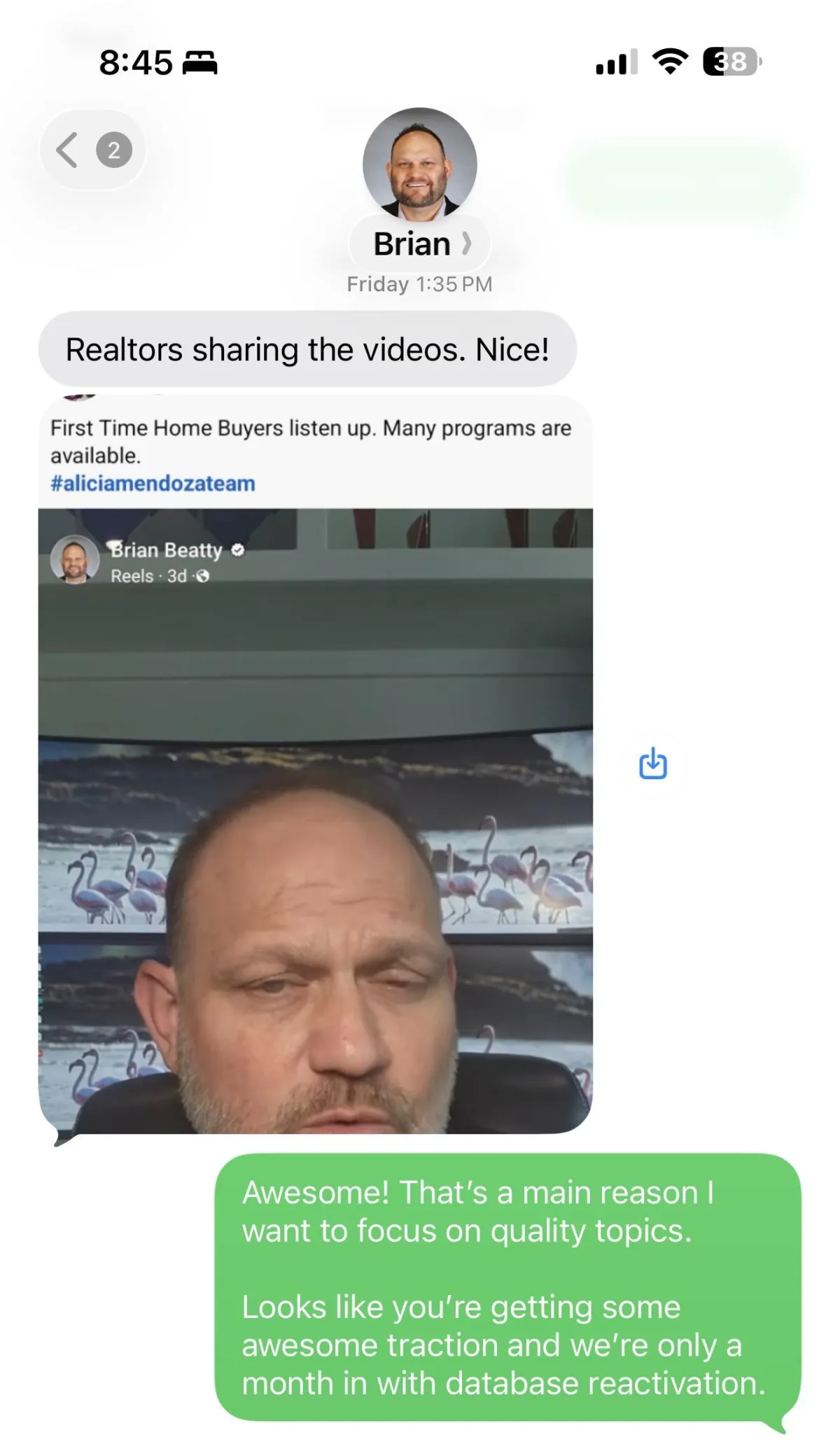The height and width of the screenshot is (1449, 840).
Task: Tap the back arrow to conversations list
Action: [67, 150]
